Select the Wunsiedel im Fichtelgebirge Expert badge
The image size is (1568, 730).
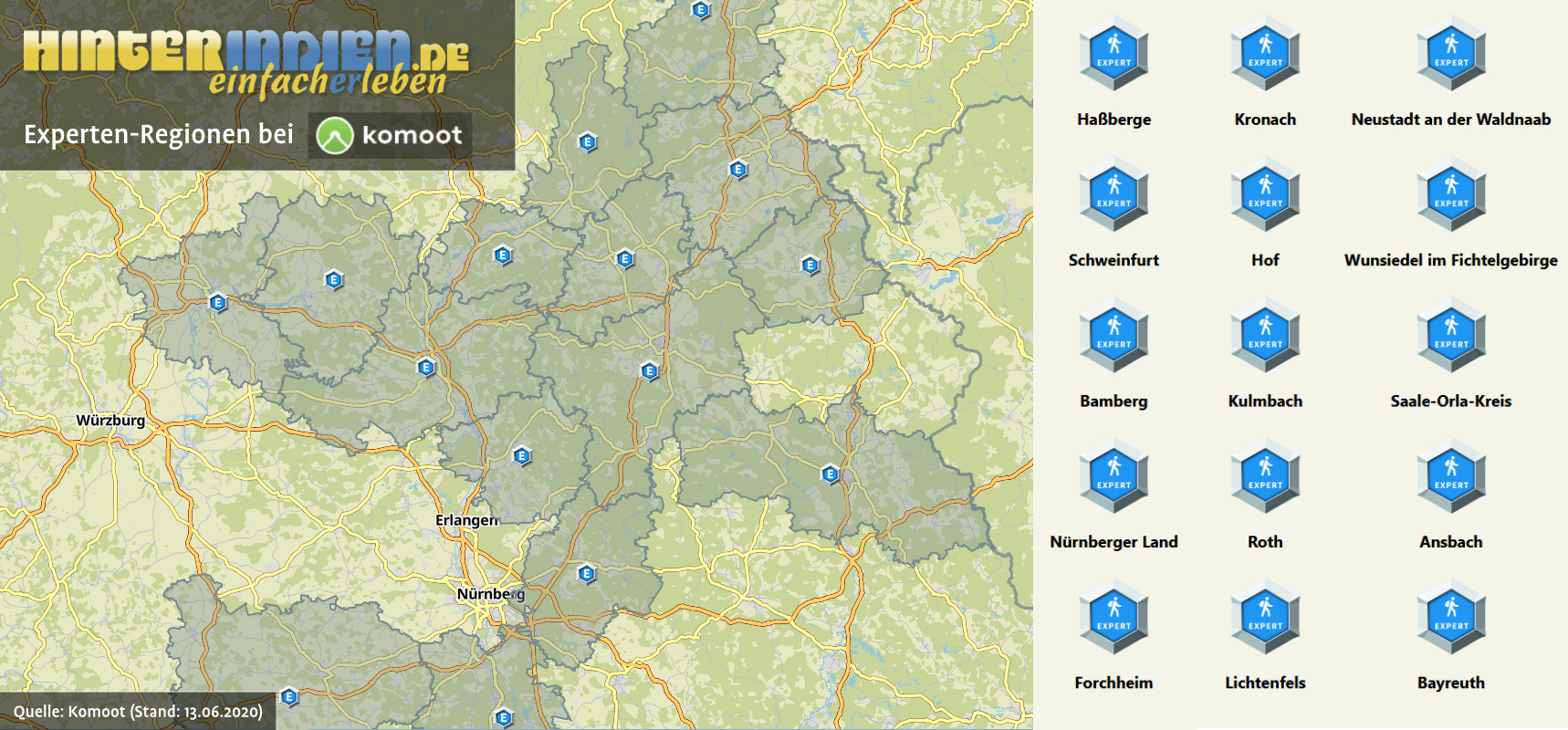tap(1451, 193)
